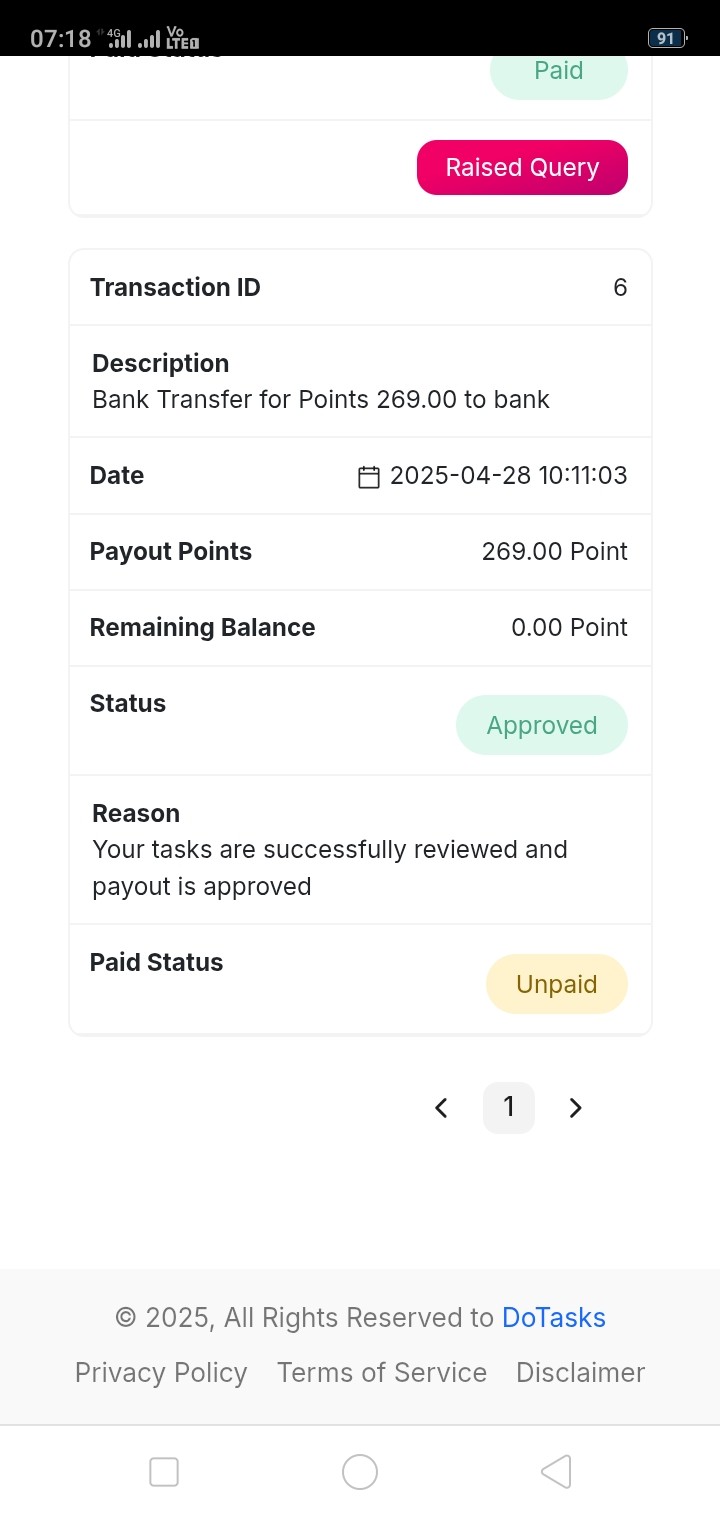720x1520 pixels.
Task: Open the DoTasks link in footer
Action: click(x=554, y=1318)
